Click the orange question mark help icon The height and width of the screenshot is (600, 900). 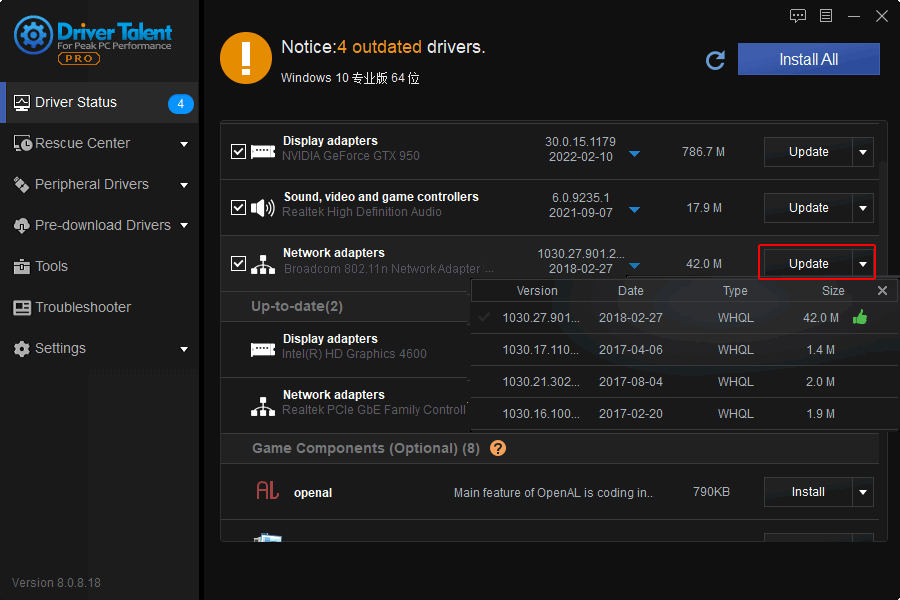tap(498, 448)
